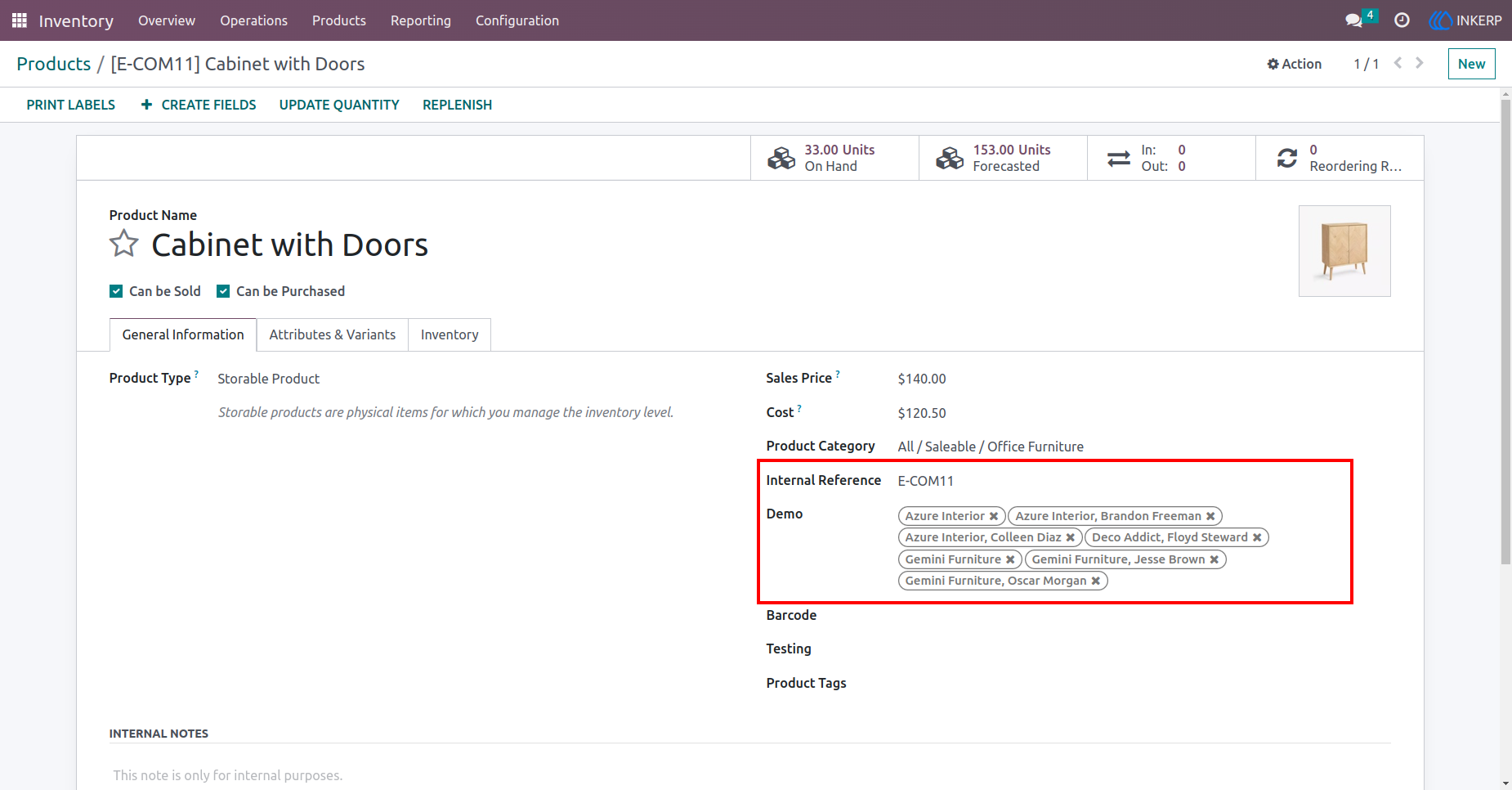The height and width of the screenshot is (790, 1512).
Task: Switch to the Inventory tab
Action: [450, 334]
